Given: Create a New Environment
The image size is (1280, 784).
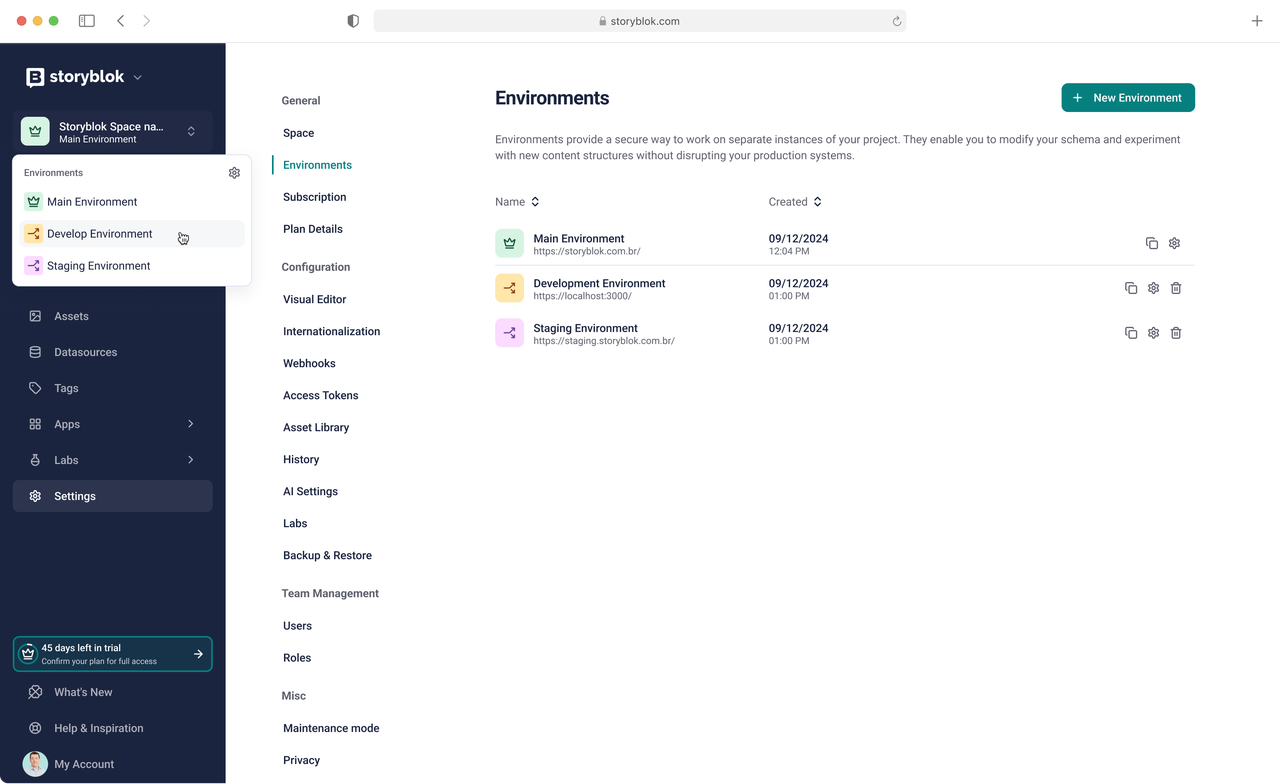Looking at the screenshot, I should (1128, 98).
